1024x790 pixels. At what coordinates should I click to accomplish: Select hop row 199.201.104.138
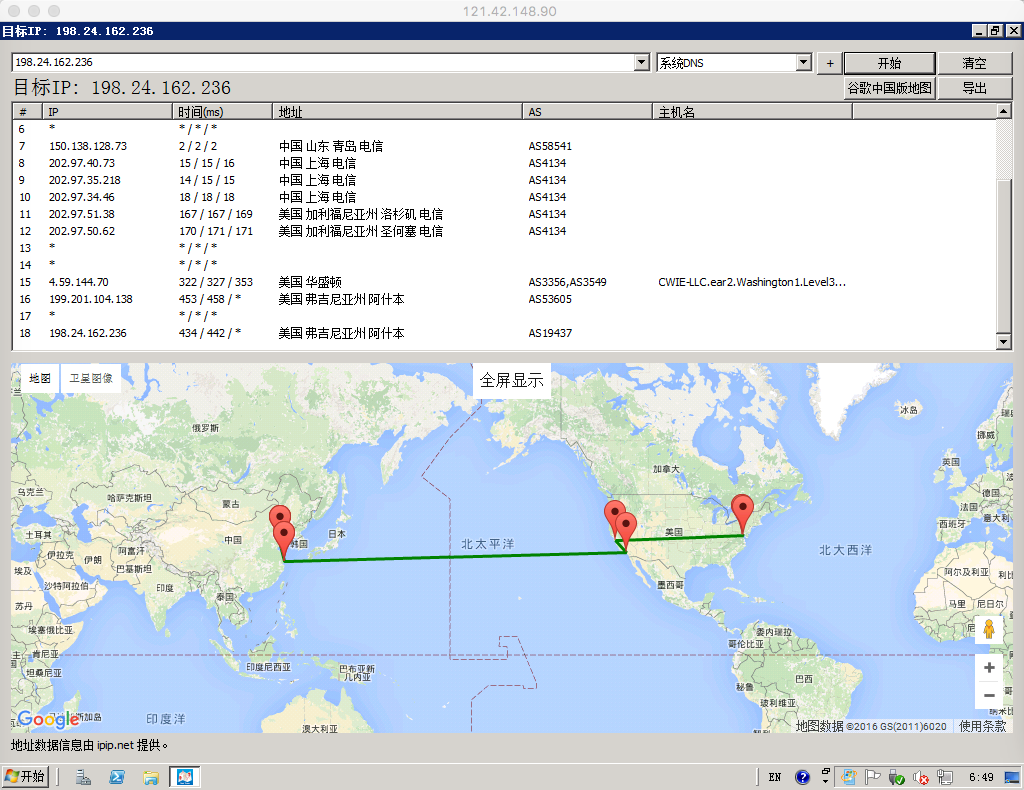(x=503, y=299)
